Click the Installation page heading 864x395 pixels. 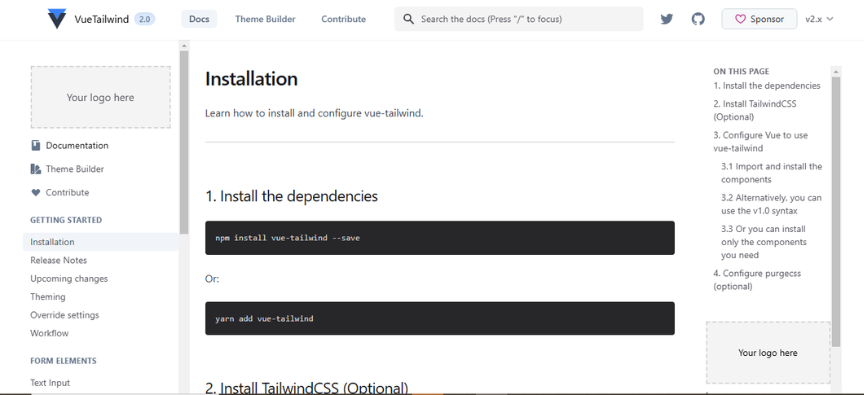point(251,79)
